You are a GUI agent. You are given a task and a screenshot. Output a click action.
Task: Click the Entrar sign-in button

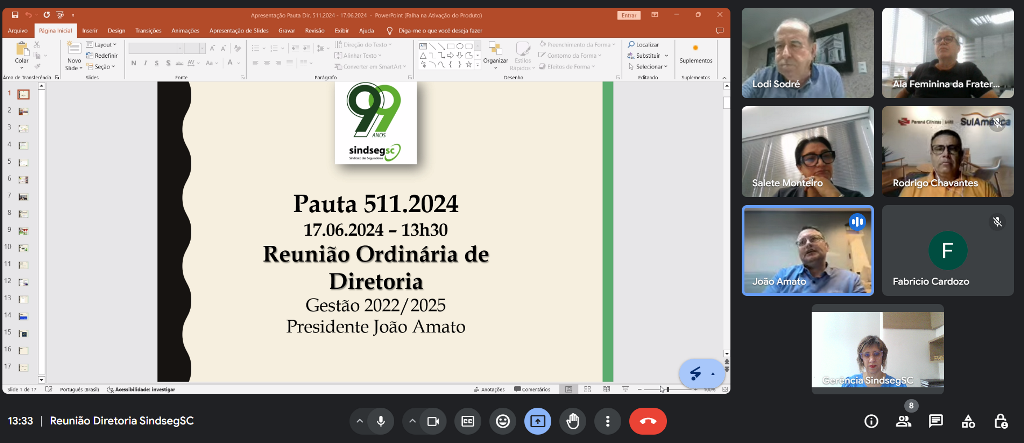point(629,16)
